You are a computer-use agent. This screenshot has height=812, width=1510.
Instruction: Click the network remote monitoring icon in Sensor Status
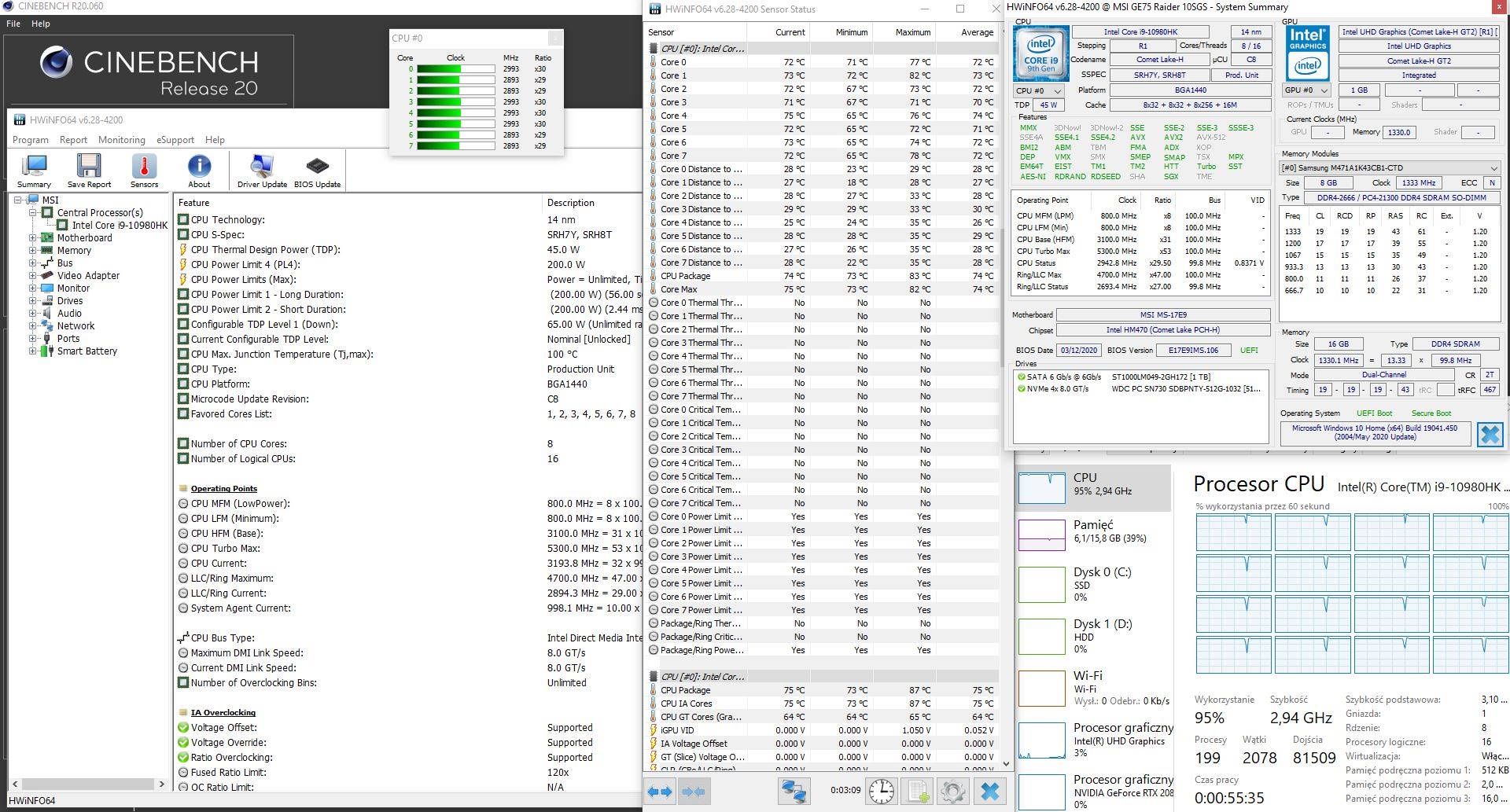[794, 791]
